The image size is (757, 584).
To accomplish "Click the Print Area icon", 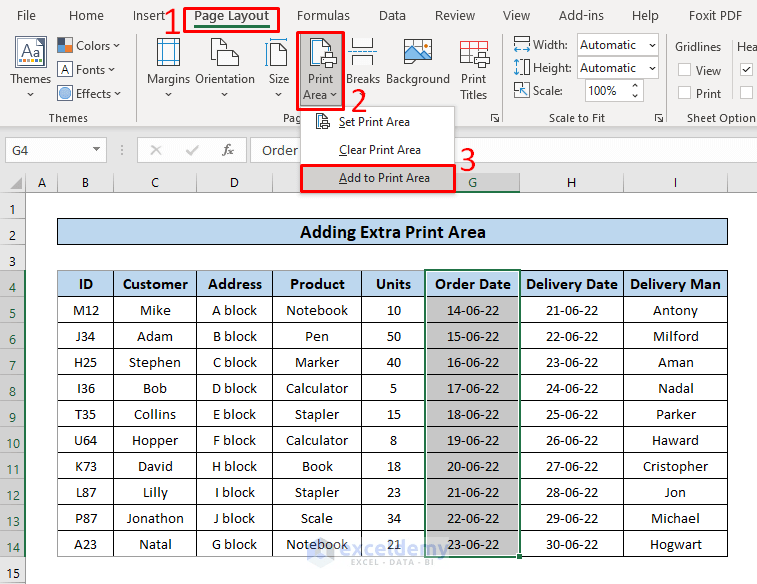I will [322, 53].
